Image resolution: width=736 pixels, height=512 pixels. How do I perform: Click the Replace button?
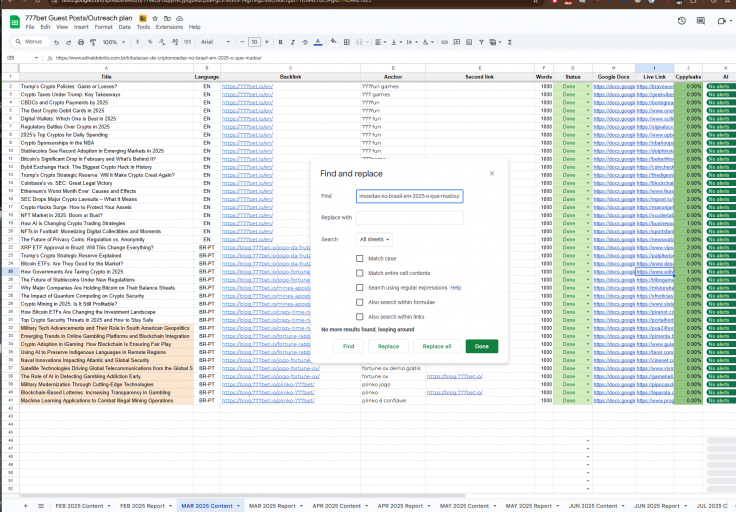pyautogui.click(x=388, y=346)
